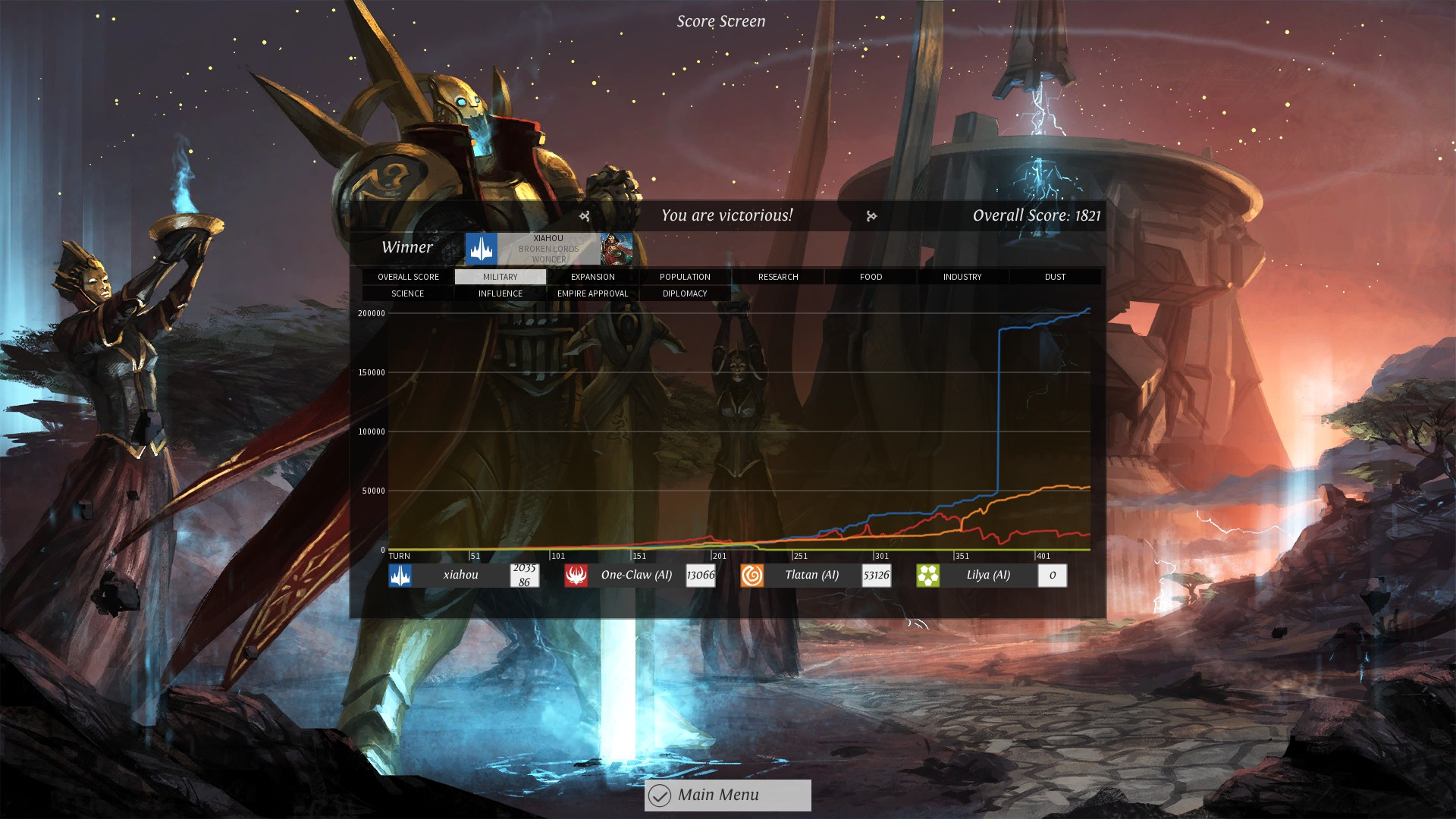Click One-Claw's red faction icon
1456x819 pixels.
576,576
